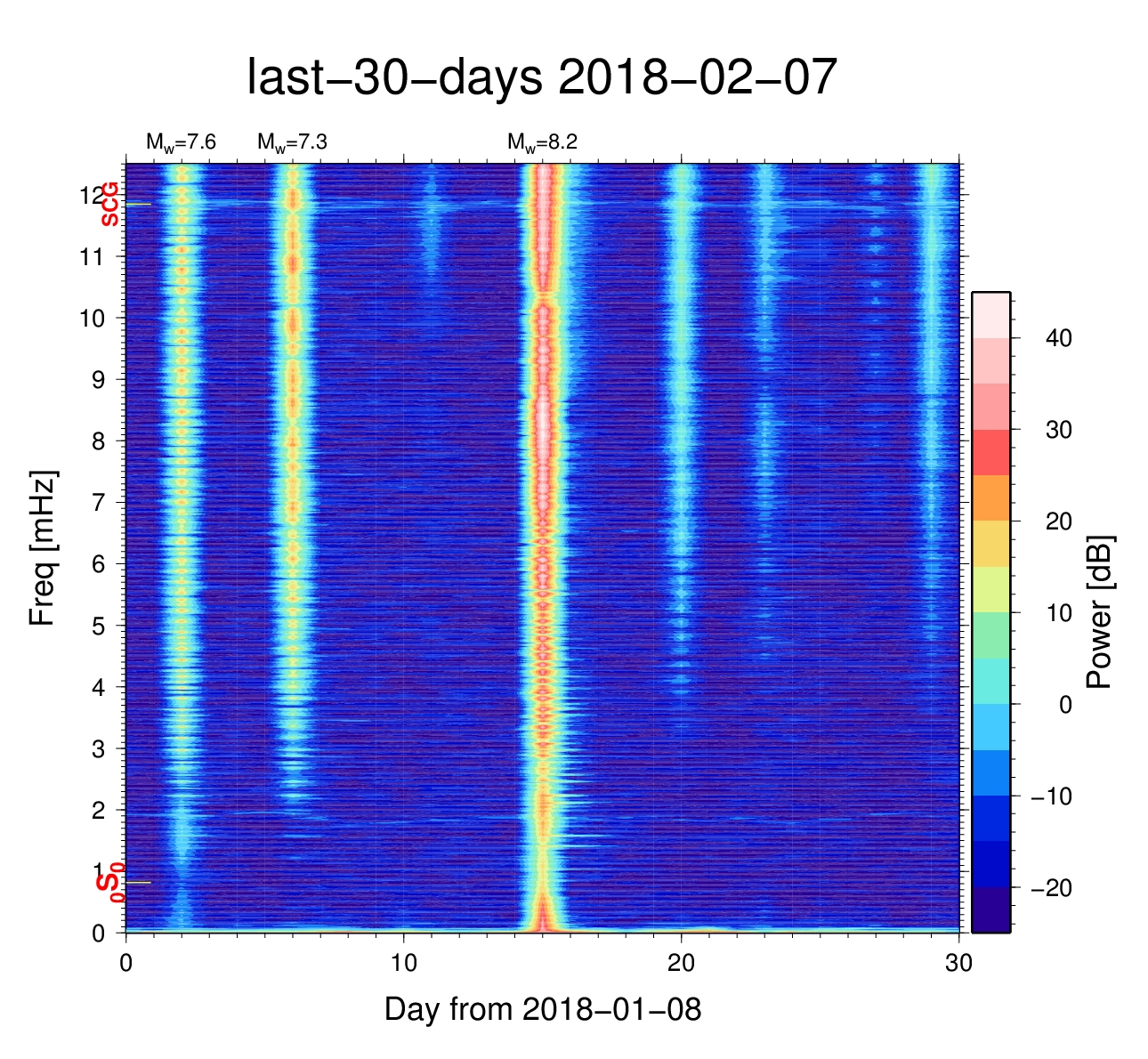Select the Power [dB] colorbar label
This screenshot has width=1148, height=1059.
click(x=1100, y=612)
